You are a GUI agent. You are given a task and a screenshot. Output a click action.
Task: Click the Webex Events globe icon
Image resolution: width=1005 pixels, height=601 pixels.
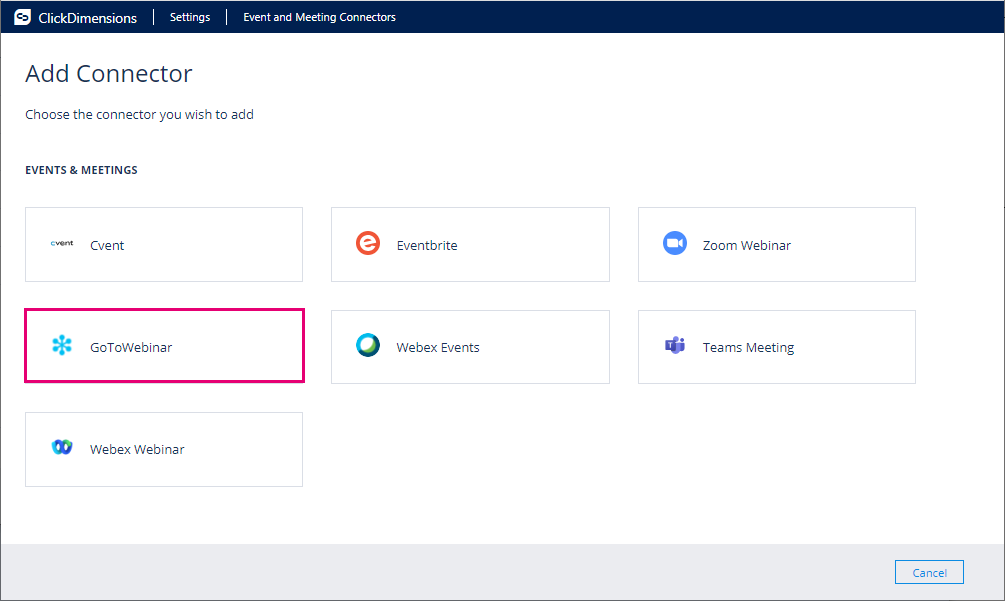tap(368, 345)
